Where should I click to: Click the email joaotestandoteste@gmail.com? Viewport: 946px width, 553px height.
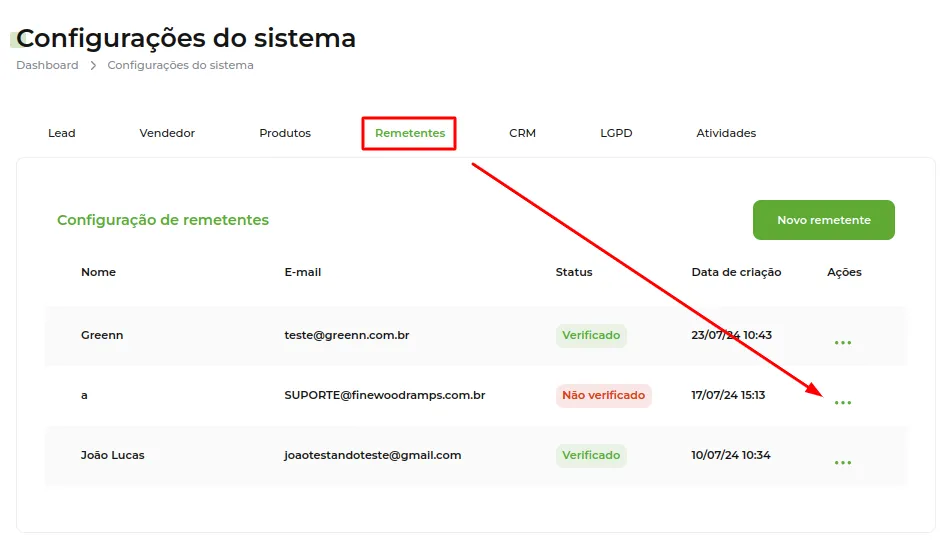373,455
